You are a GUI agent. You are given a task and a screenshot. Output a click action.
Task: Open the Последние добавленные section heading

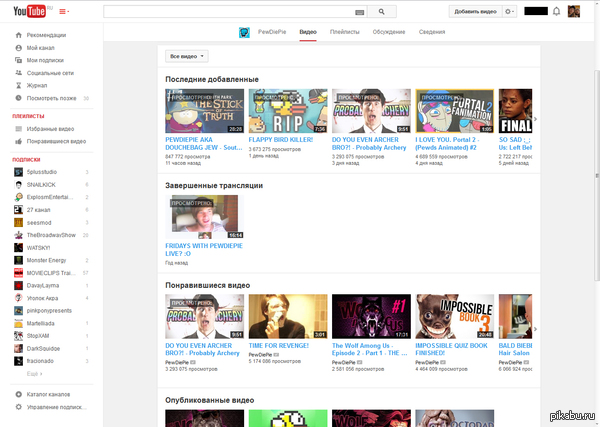pos(212,79)
